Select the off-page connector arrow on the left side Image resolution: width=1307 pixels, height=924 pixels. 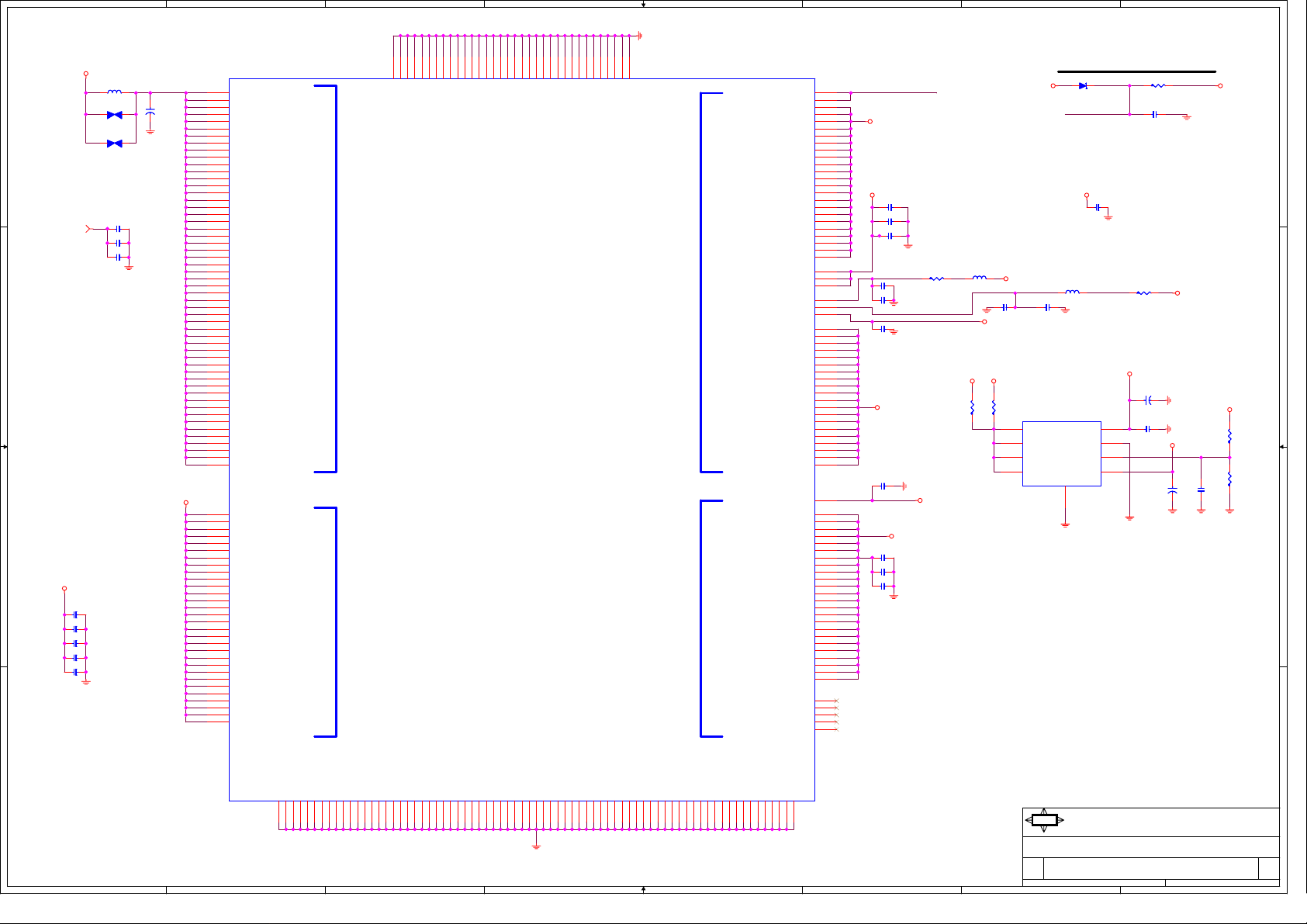pos(88,229)
